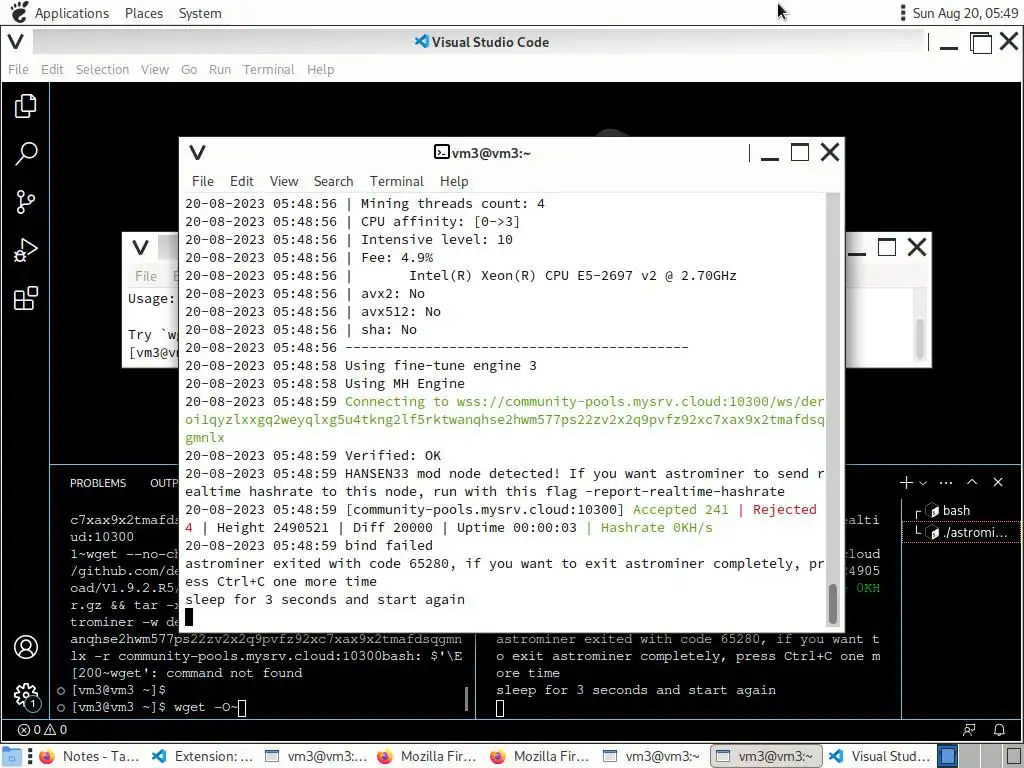
Task: Open the Manage gear in activity bar
Action: [25, 696]
